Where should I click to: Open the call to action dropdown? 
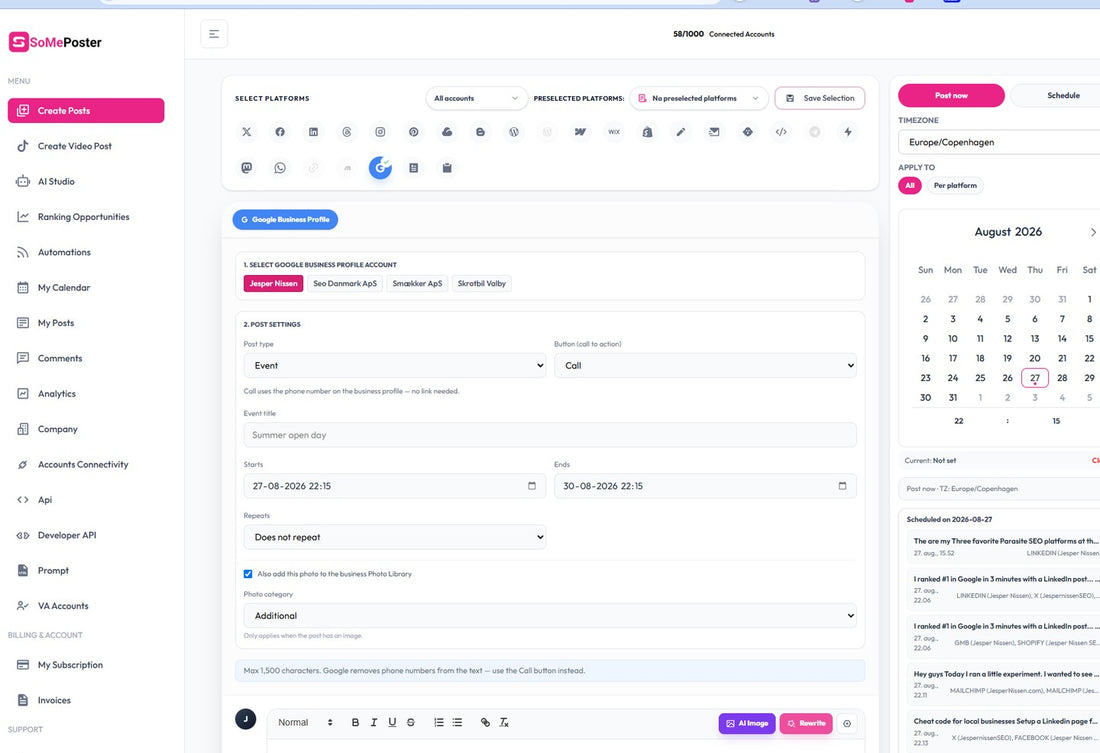tap(705, 366)
